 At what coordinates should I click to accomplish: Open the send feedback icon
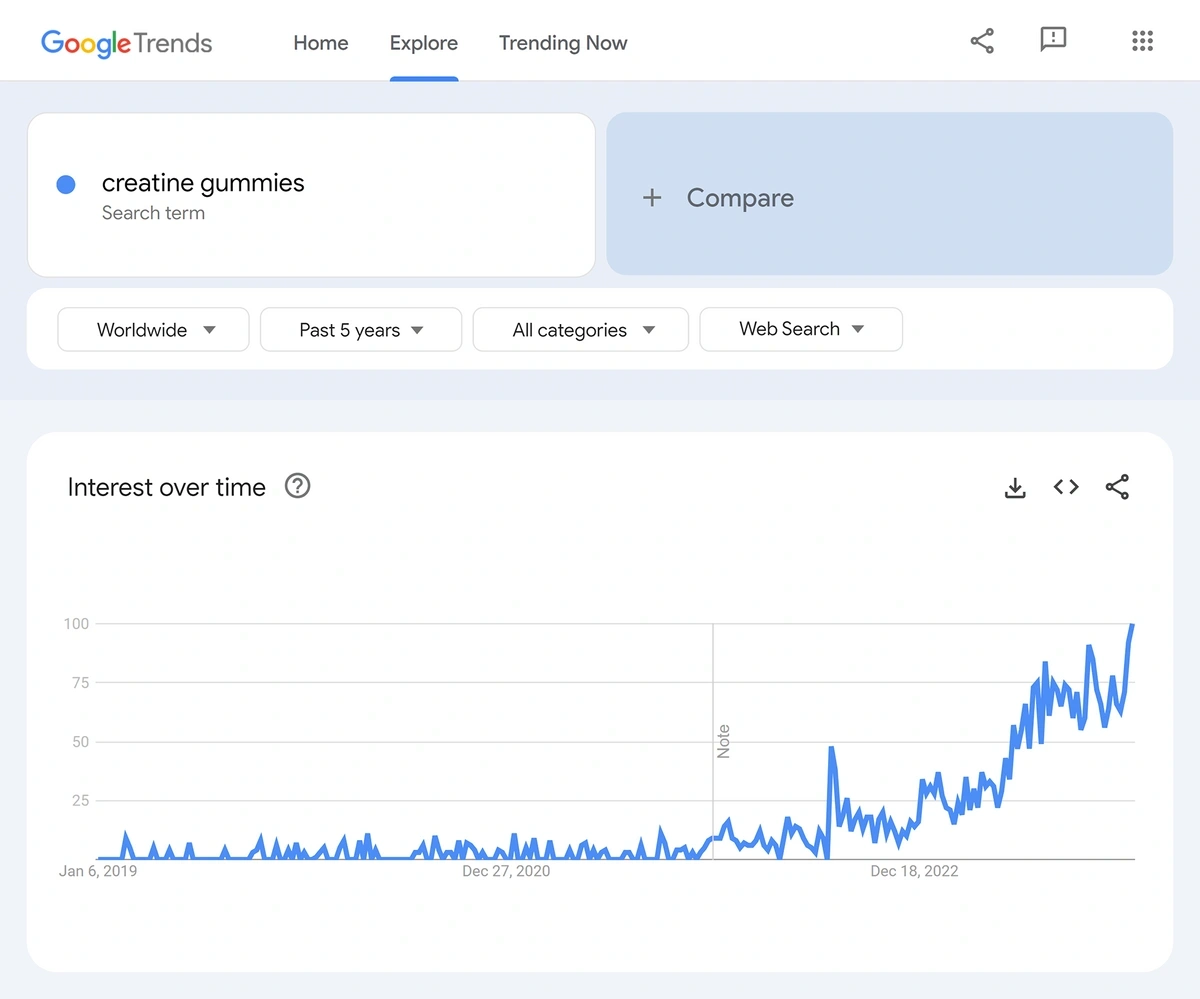click(x=1053, y=41)
